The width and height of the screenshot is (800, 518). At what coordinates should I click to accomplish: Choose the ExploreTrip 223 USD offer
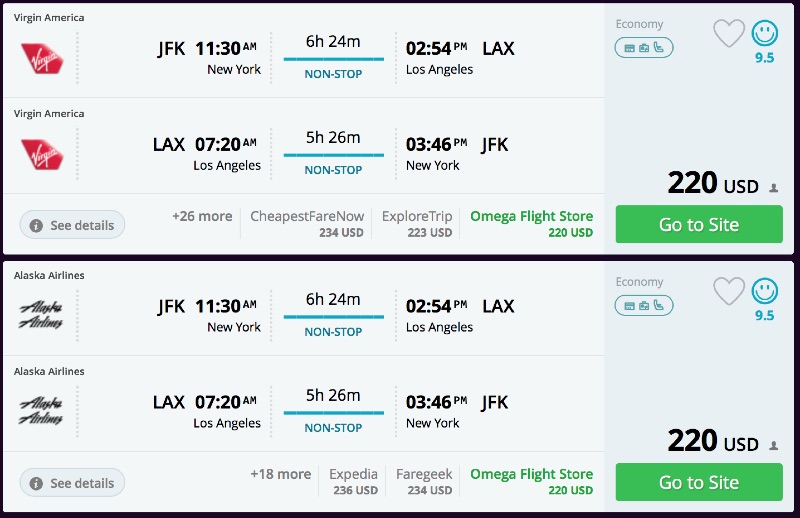[x=417, y=224]
